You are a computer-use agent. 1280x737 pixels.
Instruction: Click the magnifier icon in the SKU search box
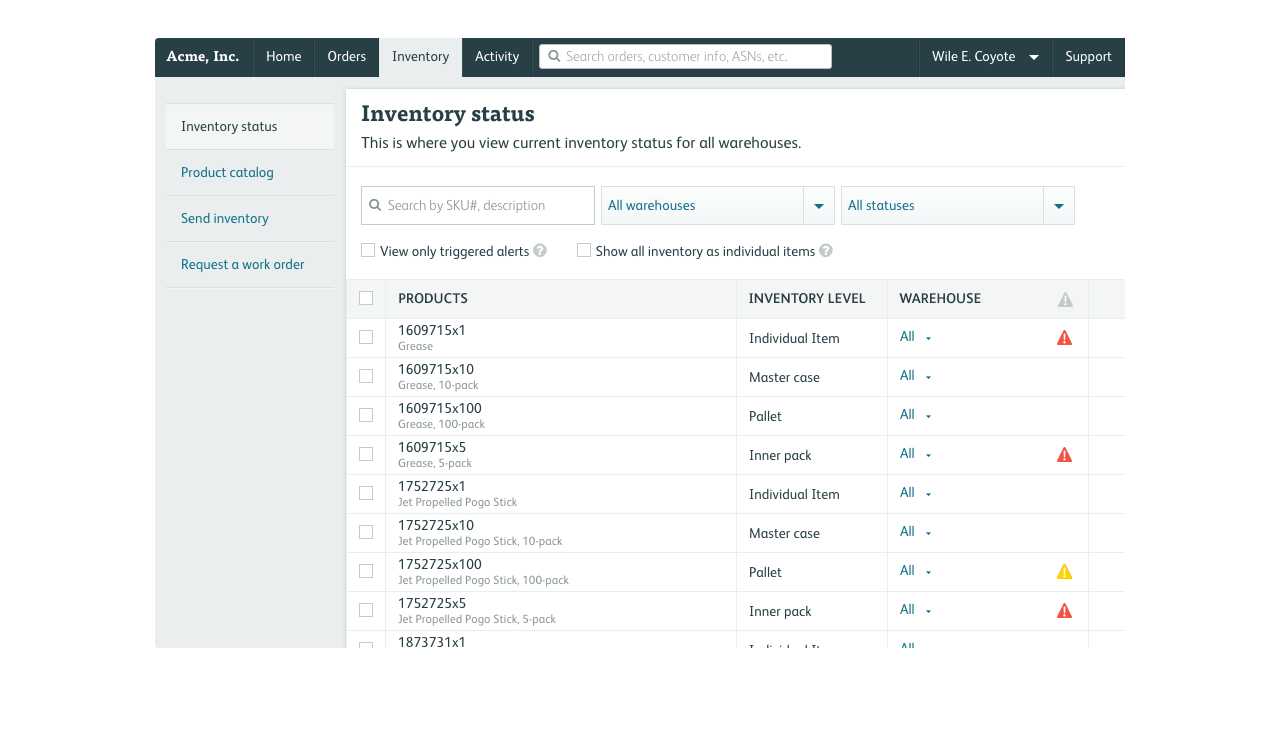coord(375,205)
